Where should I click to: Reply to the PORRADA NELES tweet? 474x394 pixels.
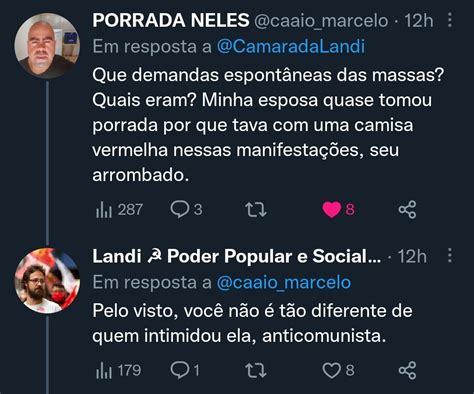coord(186,210)
